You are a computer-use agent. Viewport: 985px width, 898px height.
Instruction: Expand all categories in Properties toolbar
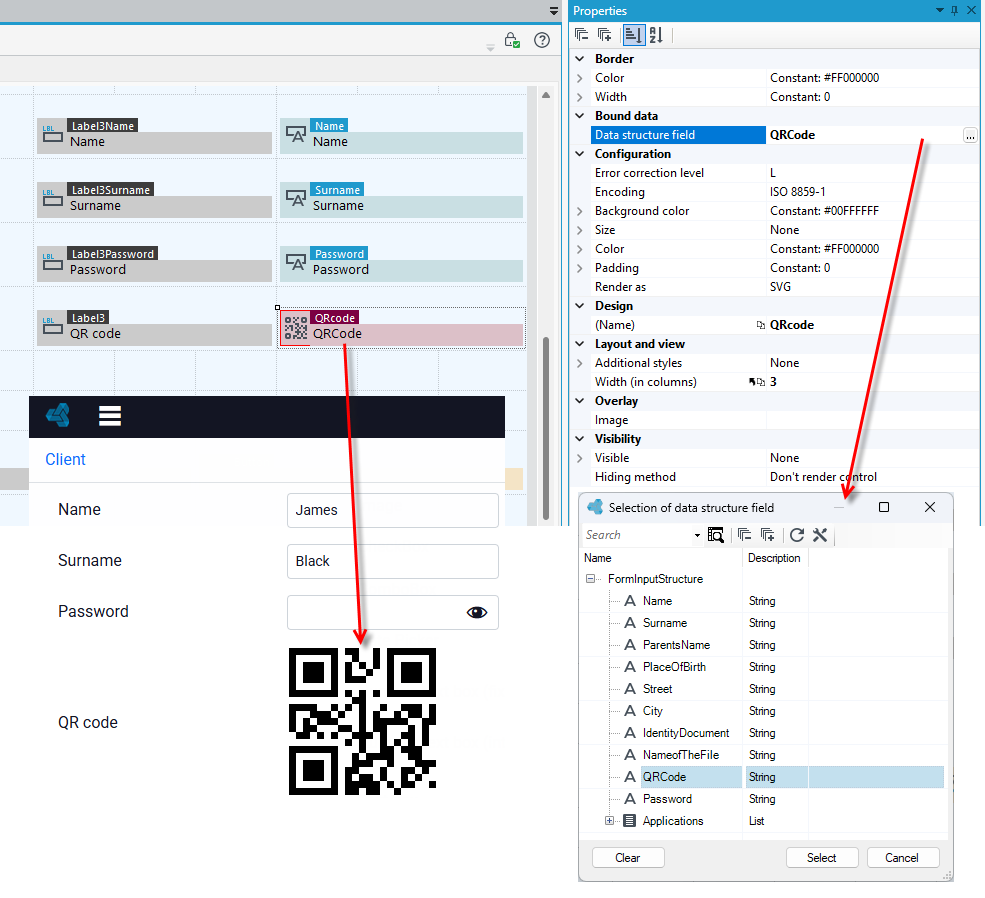(604, 35)
